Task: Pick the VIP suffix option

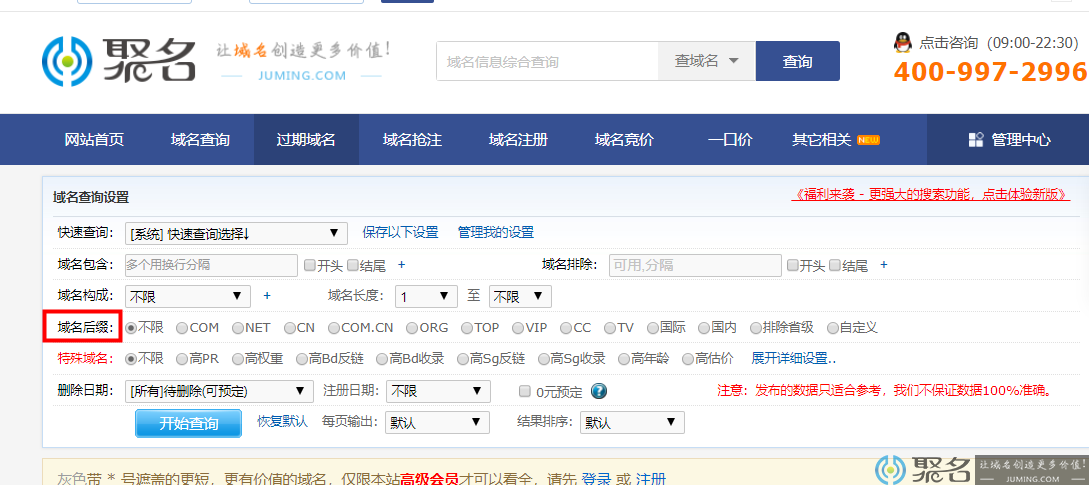Action: click(518, 327)
